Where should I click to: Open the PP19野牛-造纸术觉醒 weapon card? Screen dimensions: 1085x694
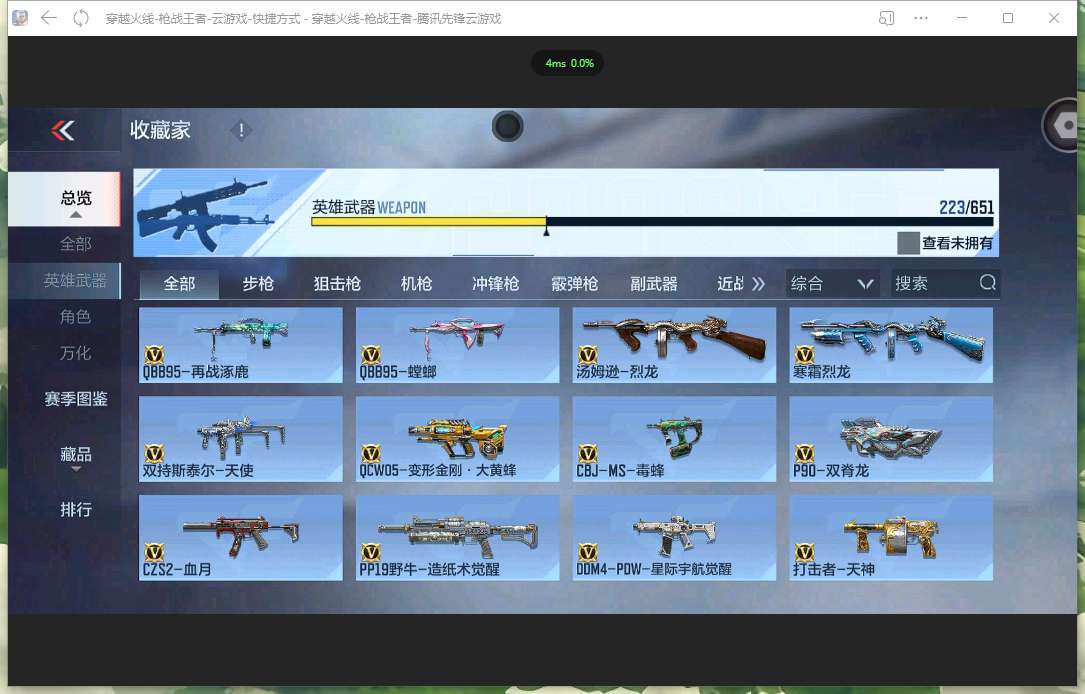point(457,538)
